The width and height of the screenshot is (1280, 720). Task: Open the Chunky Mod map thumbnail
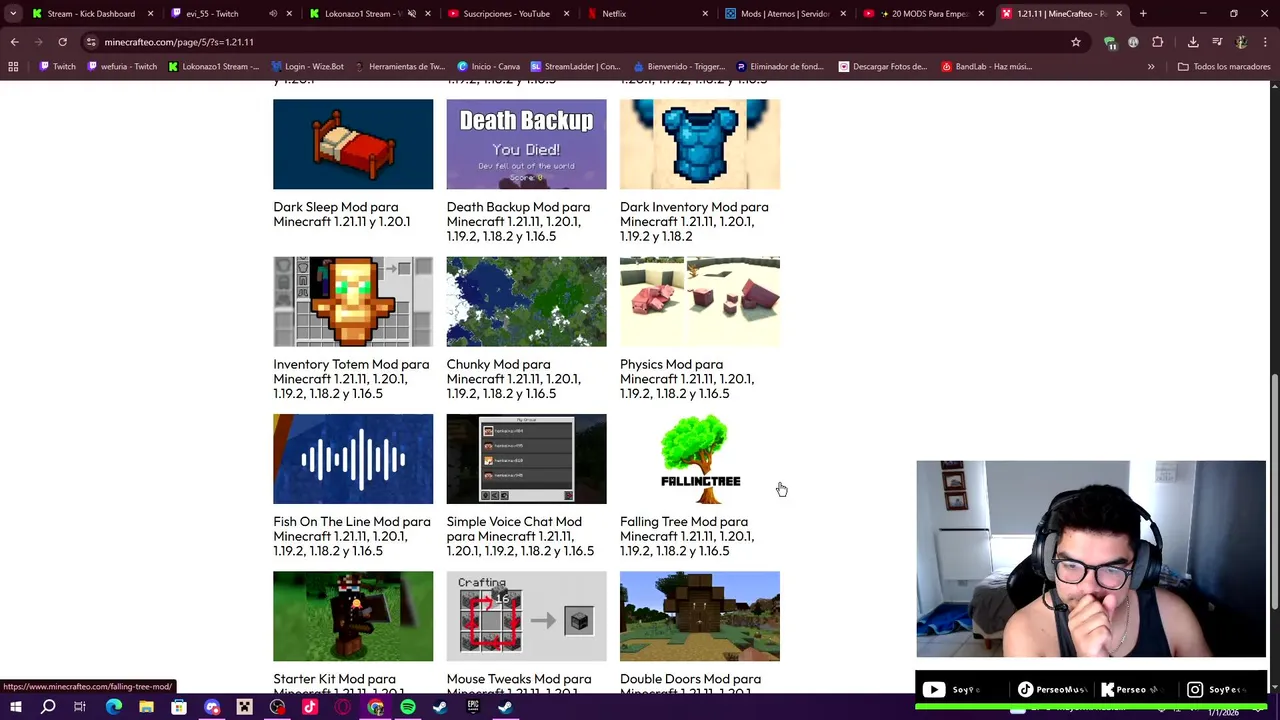pyautogui.click(x=526, y=301)
